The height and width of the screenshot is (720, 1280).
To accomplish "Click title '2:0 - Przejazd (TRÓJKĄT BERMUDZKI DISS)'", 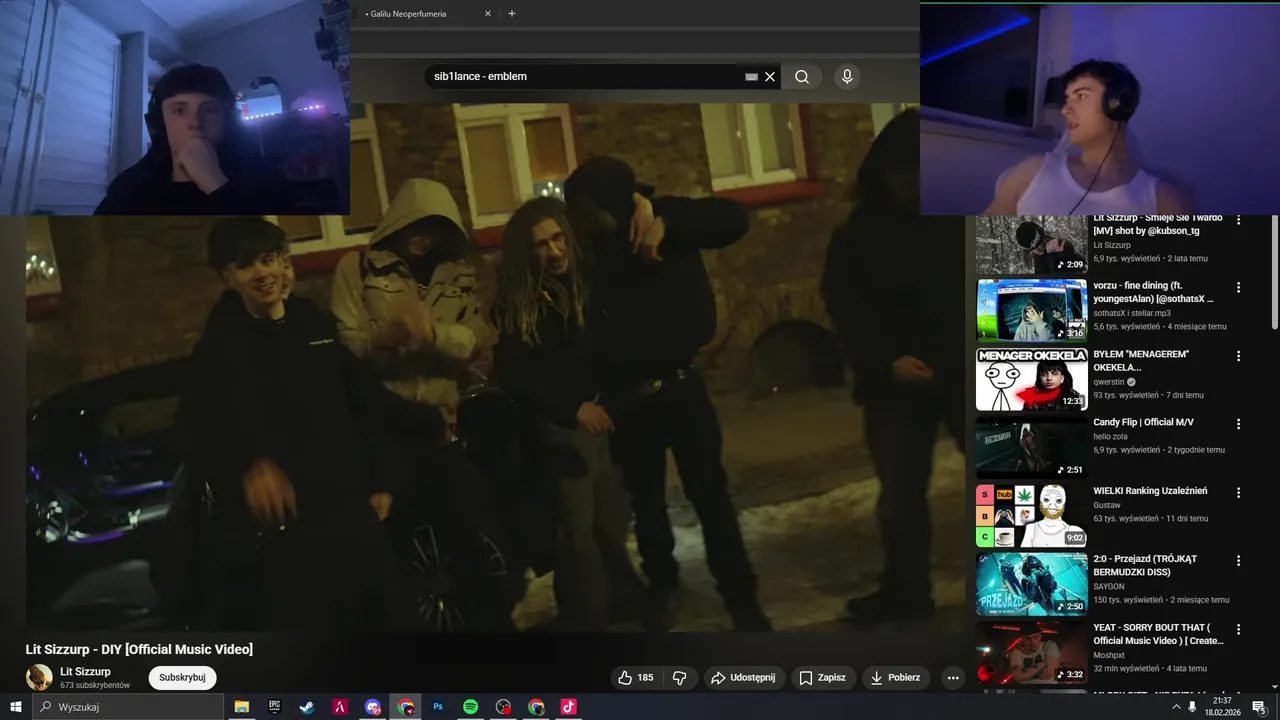I will click(x=1145, y=565).
